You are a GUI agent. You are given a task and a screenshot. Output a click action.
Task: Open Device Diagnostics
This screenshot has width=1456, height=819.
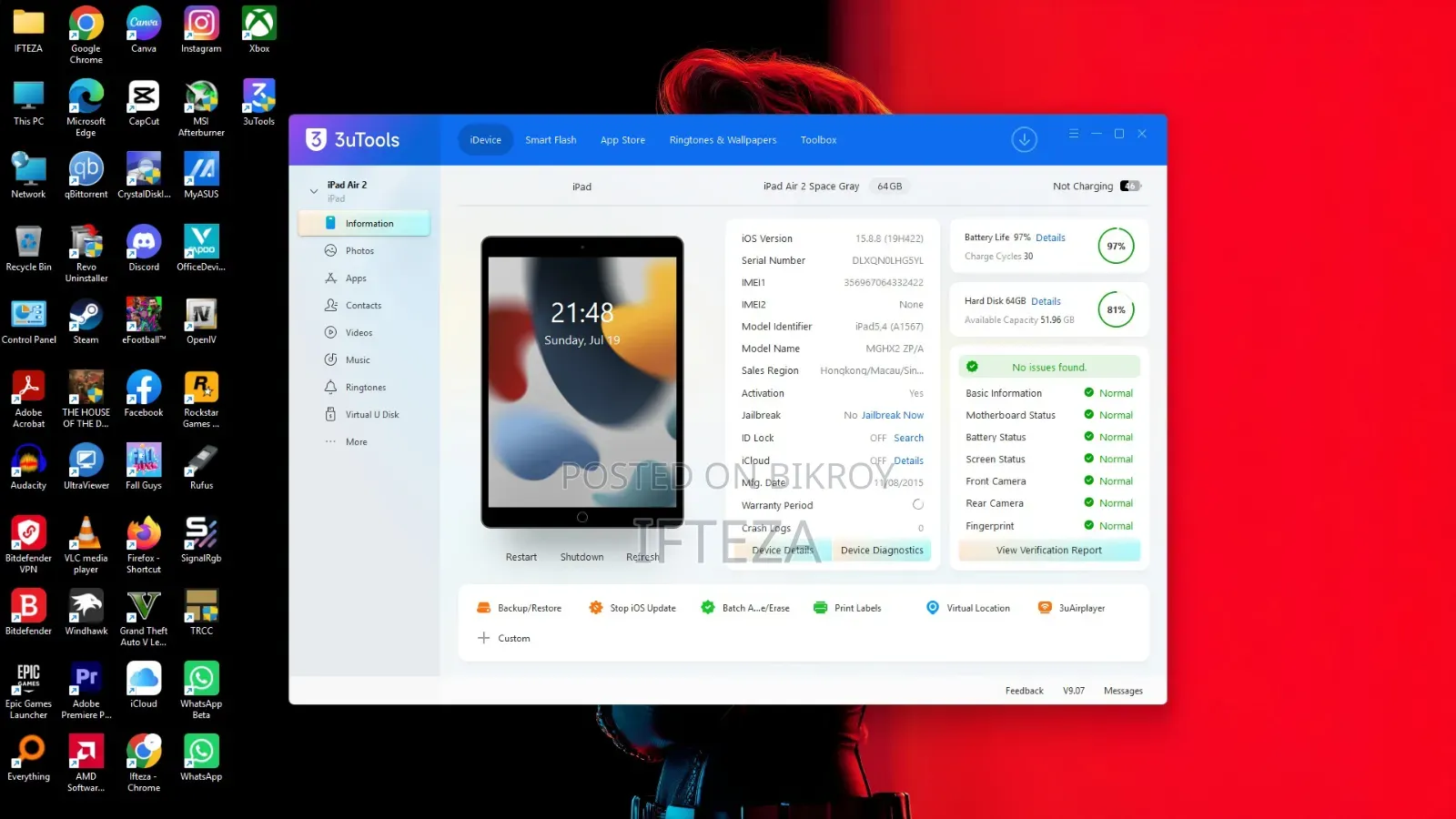pos(882,551)
